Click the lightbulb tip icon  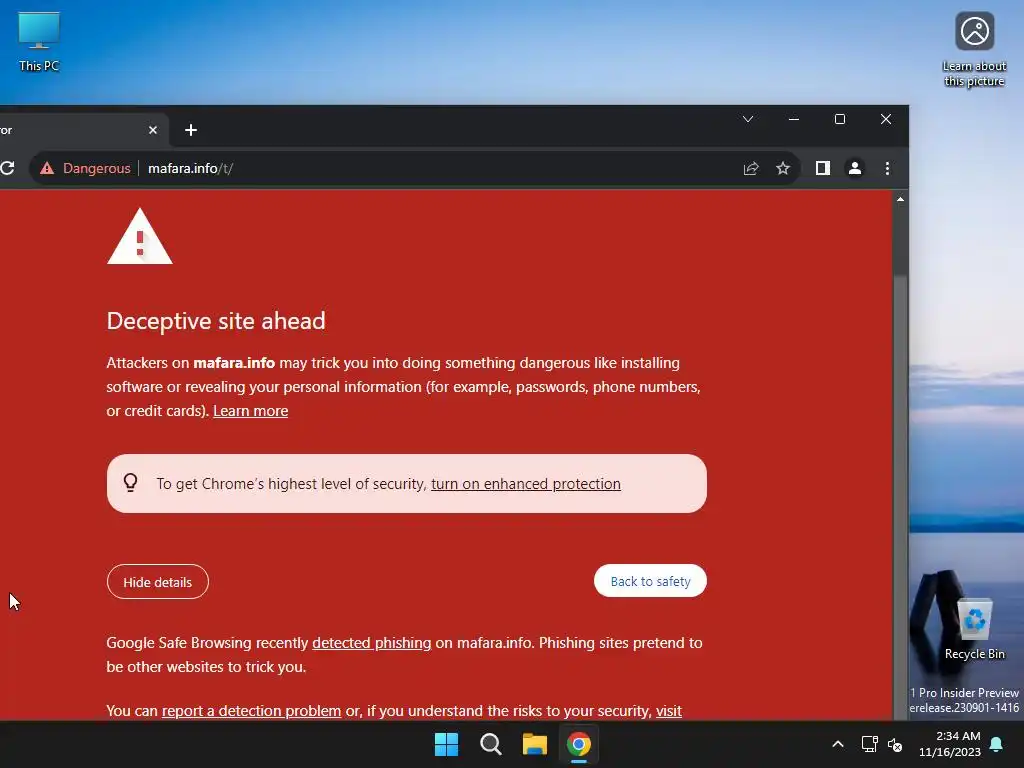click(131, 483)
